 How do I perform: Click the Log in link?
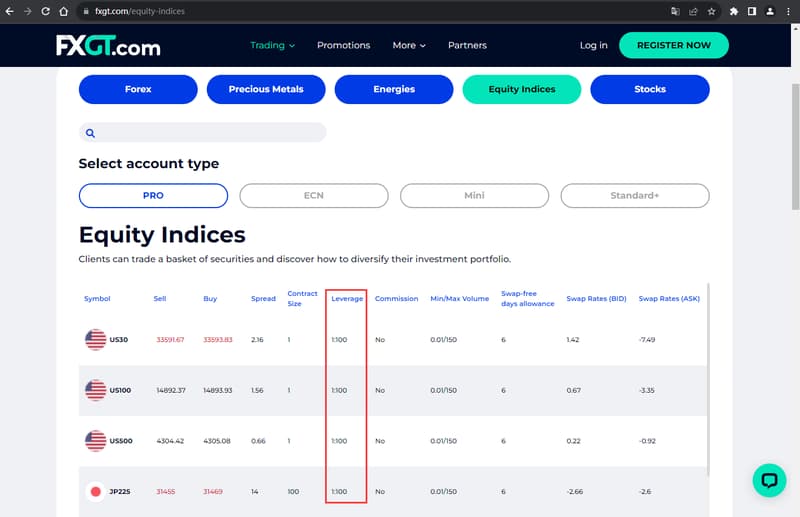593,45
